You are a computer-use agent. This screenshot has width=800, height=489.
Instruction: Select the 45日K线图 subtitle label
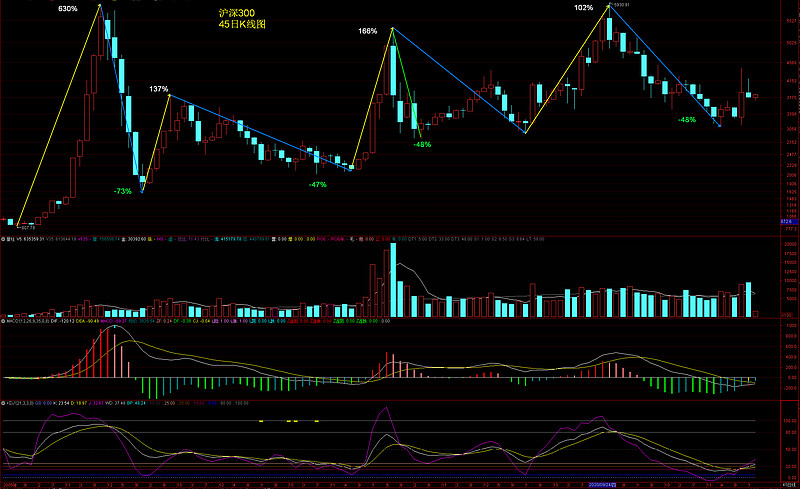(x=243, y=25)
